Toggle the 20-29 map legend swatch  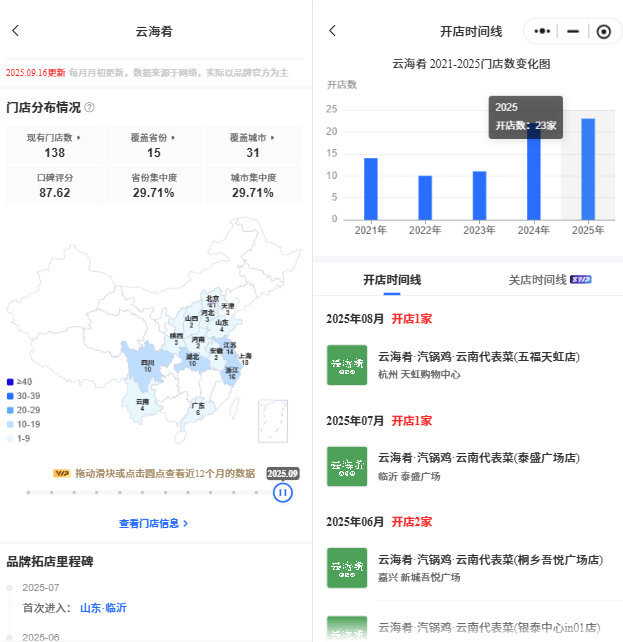[x=10, y=410]
